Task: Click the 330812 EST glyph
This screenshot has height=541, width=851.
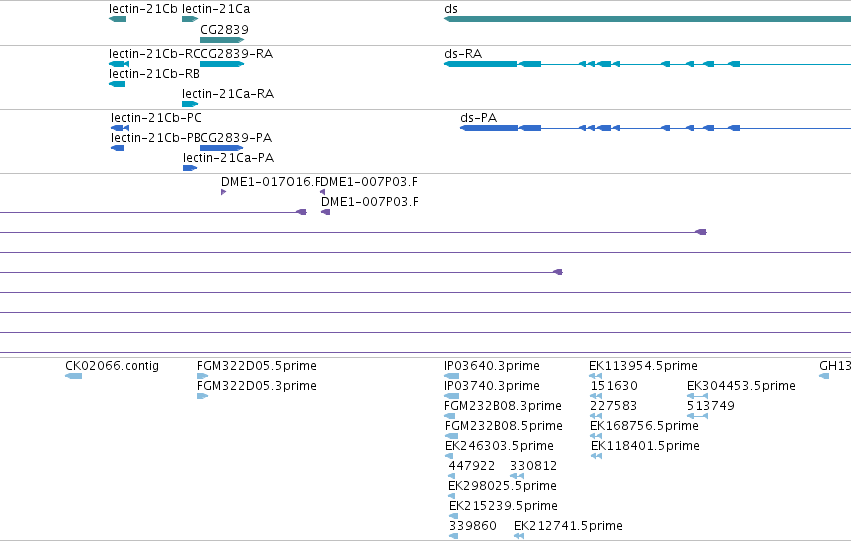Action: pos(517,476)
